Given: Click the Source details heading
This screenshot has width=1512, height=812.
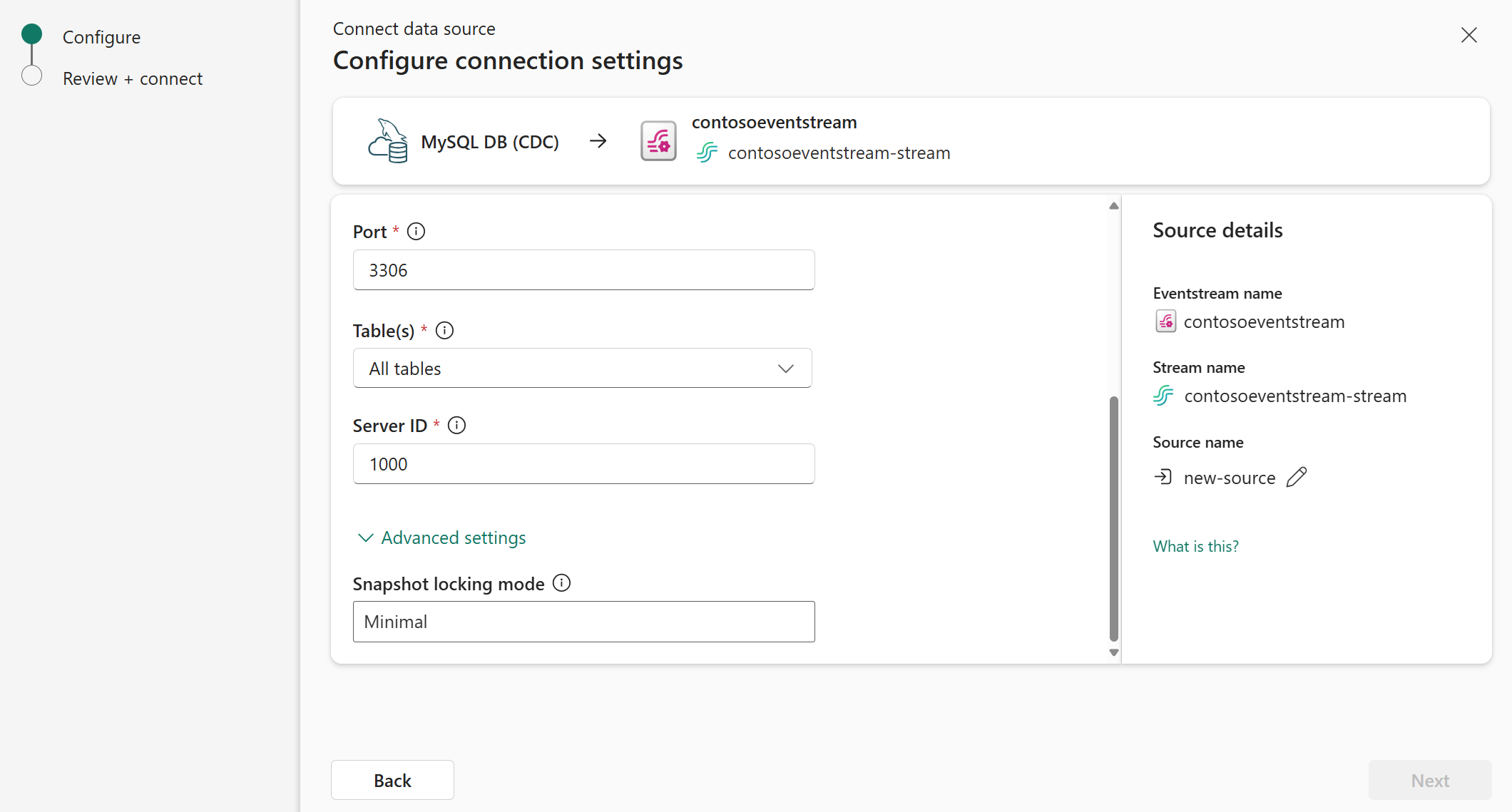Looking at the screenshot, I should click(x=1217, y=230).
